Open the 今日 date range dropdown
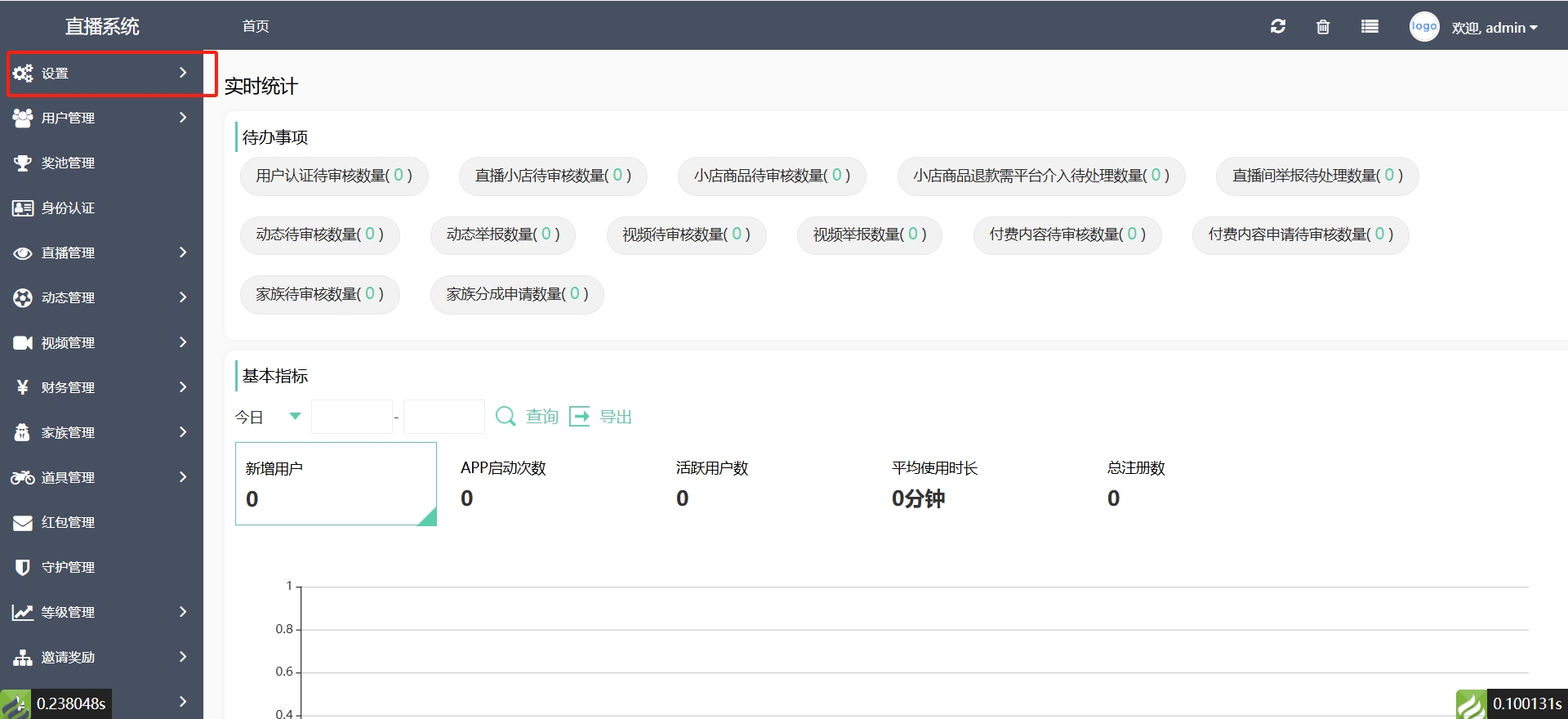 point(269,417)
